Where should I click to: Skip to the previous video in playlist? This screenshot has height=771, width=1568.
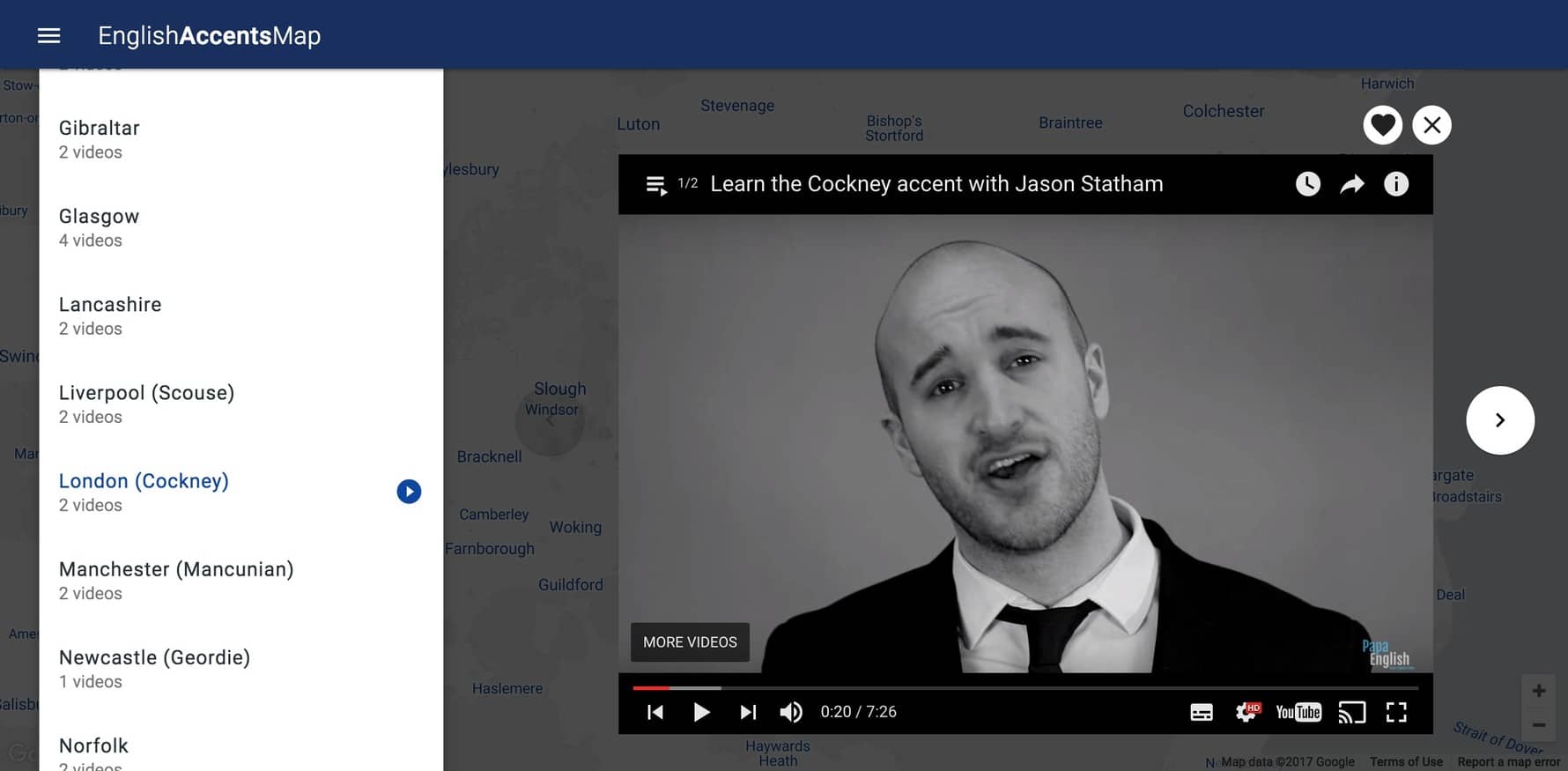[655, 712]
